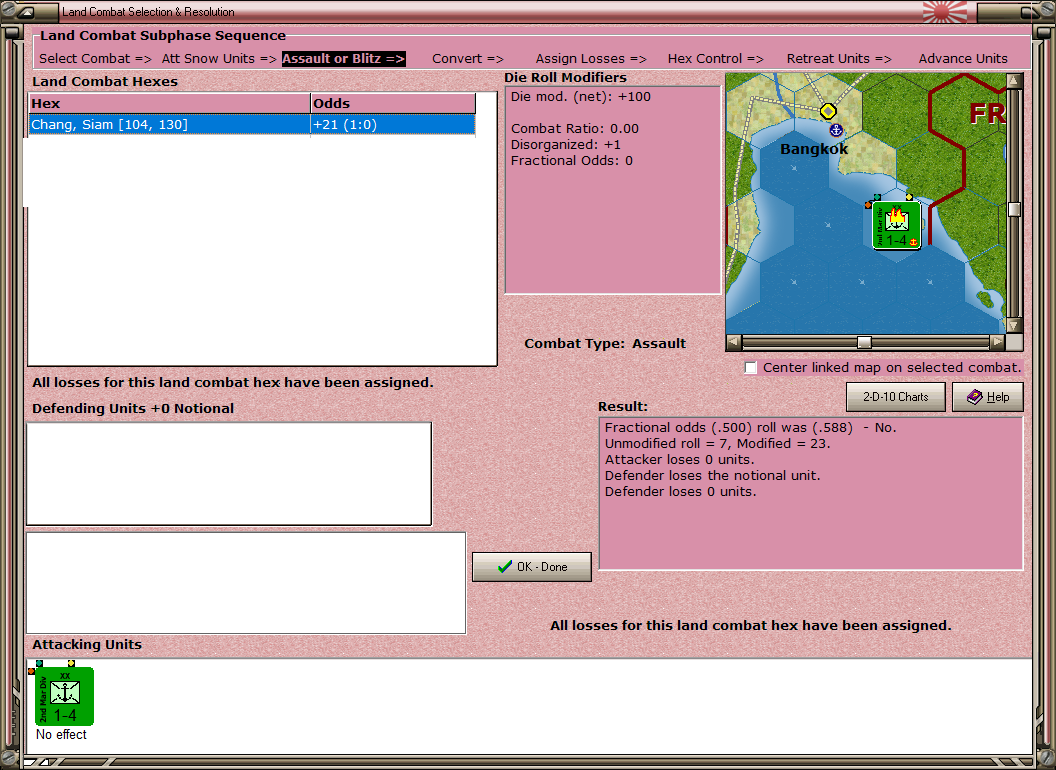Image resolution: width=1056 pixels, height=770 pixels.
Task: Click the map scroll down arrow
Action: [1014, 325]
